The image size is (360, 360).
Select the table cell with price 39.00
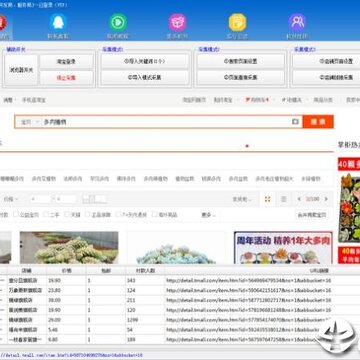66,300
